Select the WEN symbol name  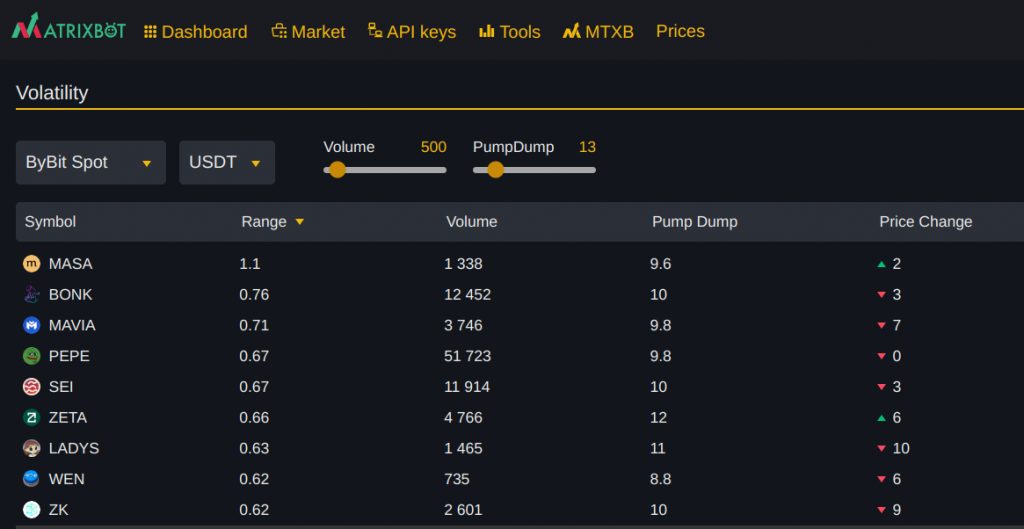[67, 479]
